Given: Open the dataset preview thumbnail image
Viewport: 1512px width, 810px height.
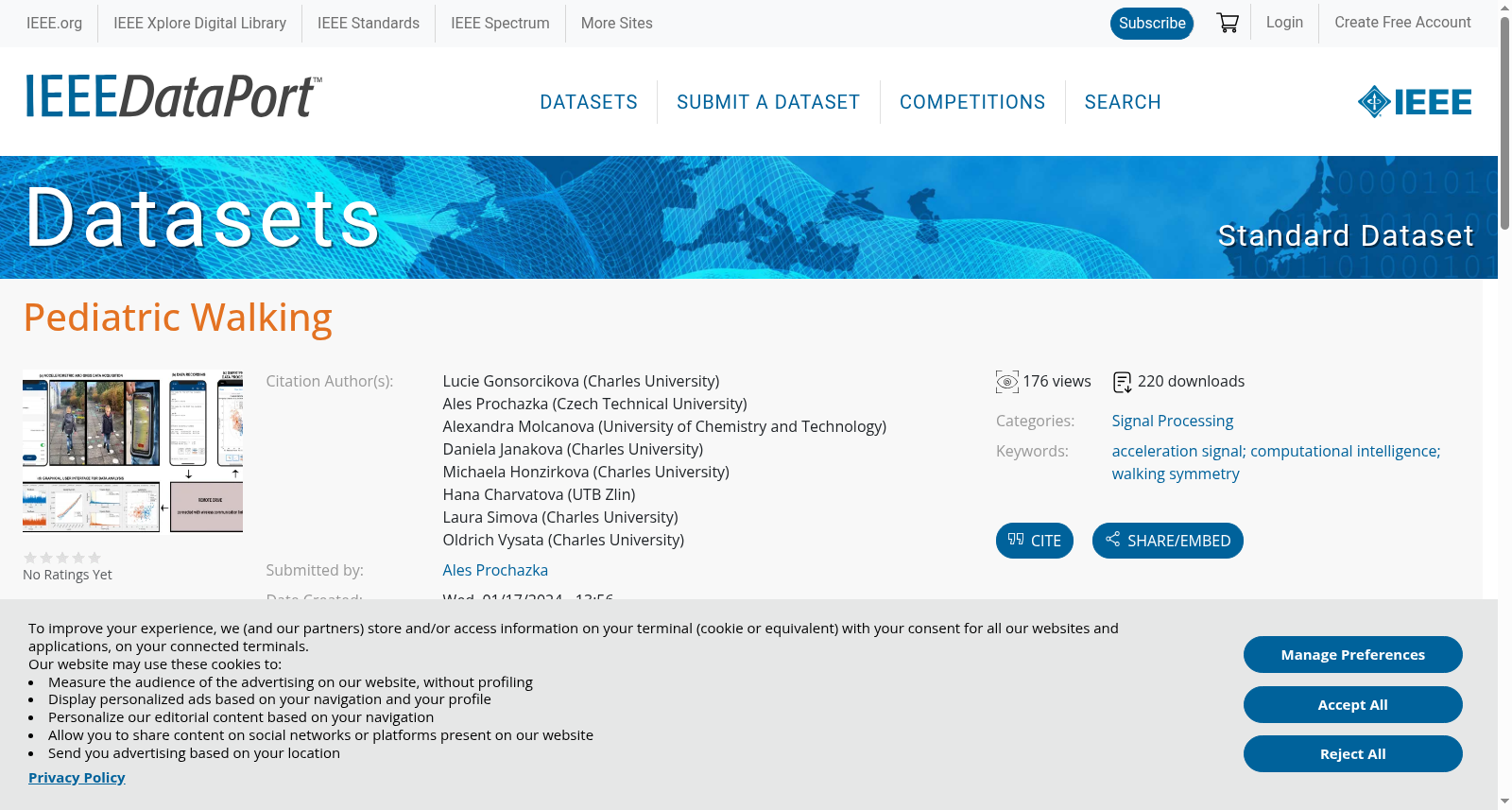Looking at the screenshot, I should coord(132,451).
